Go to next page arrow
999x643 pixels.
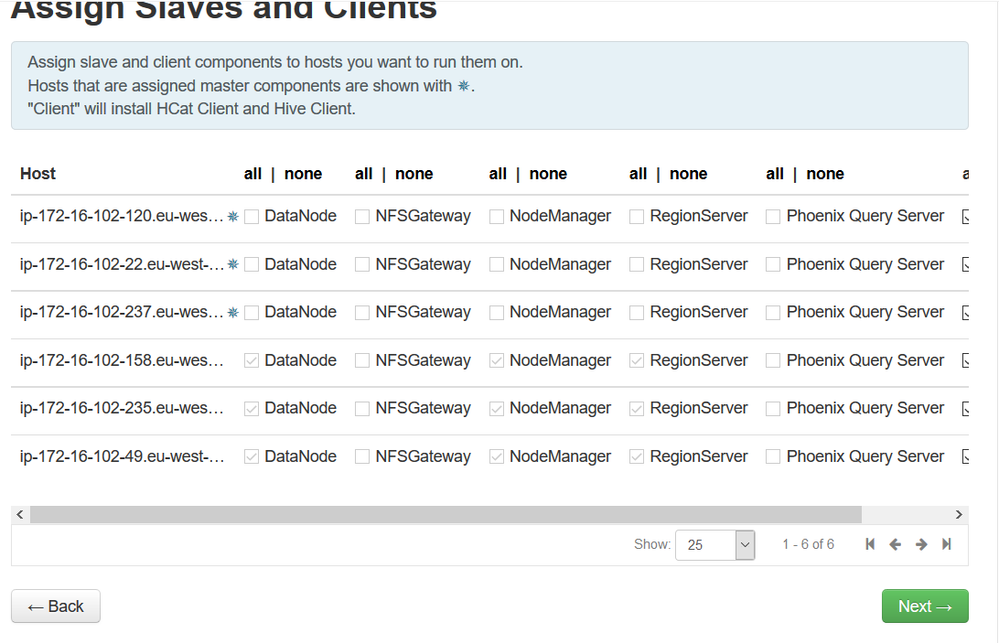(921, 544)
